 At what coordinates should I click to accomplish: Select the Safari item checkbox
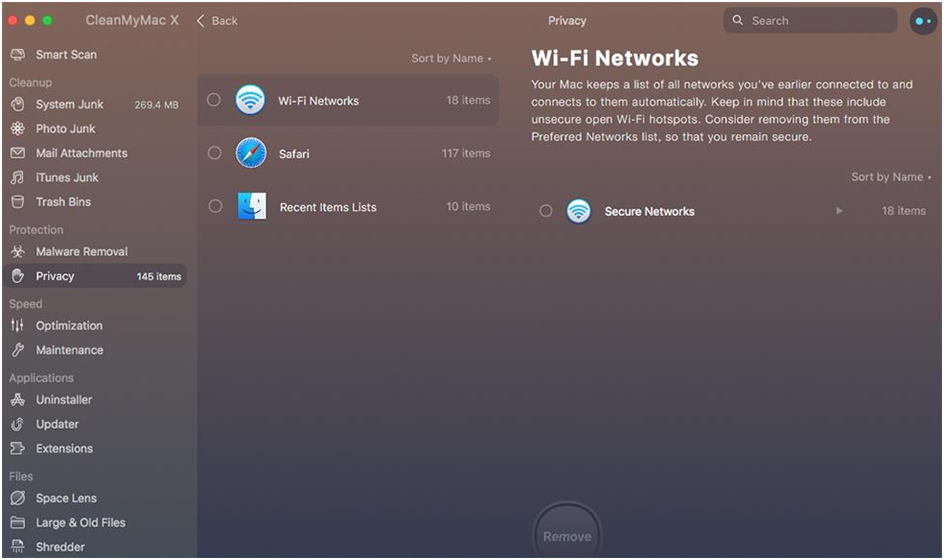214,153
